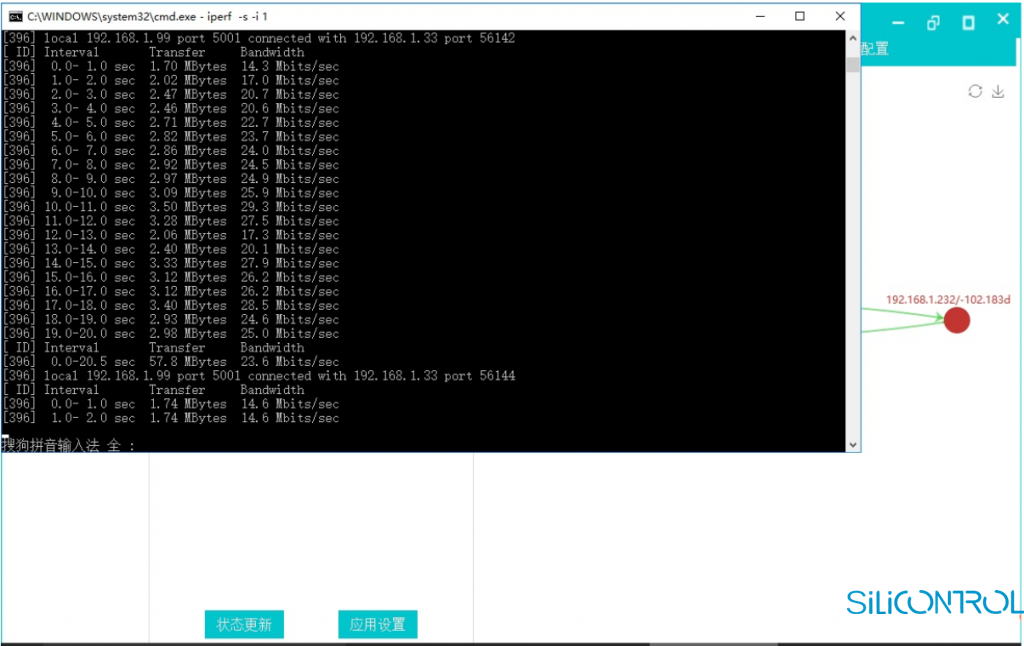Click the 17.0-18.0 sec 28.5 Mbits/sec row
Screen dimensions: 1024x646
click(x=171, y=306)
